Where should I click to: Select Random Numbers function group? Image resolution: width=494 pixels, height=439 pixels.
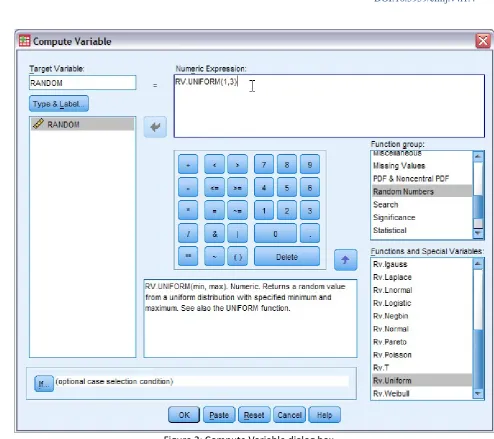(422, 191)
